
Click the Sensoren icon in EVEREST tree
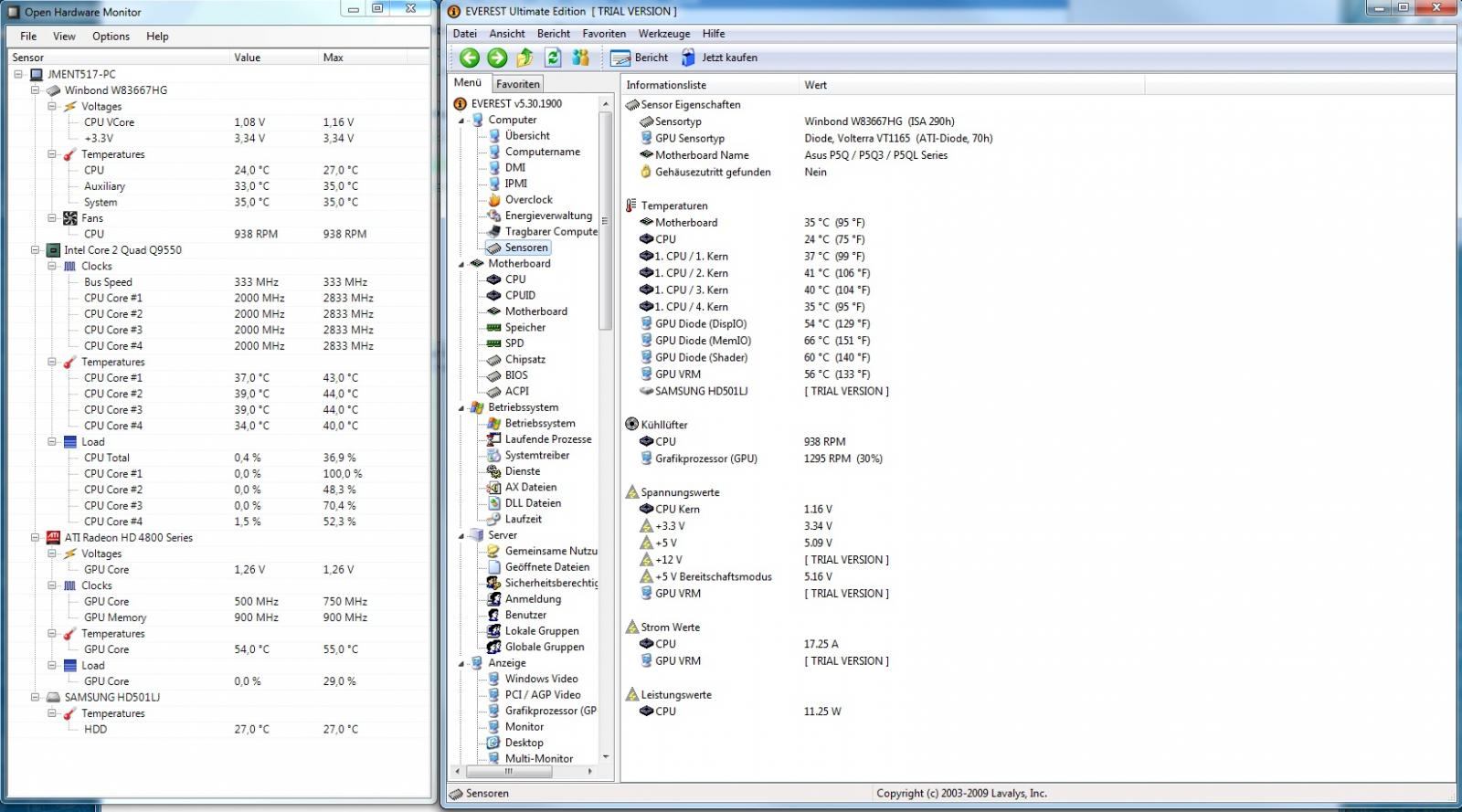tap(494, 248)
